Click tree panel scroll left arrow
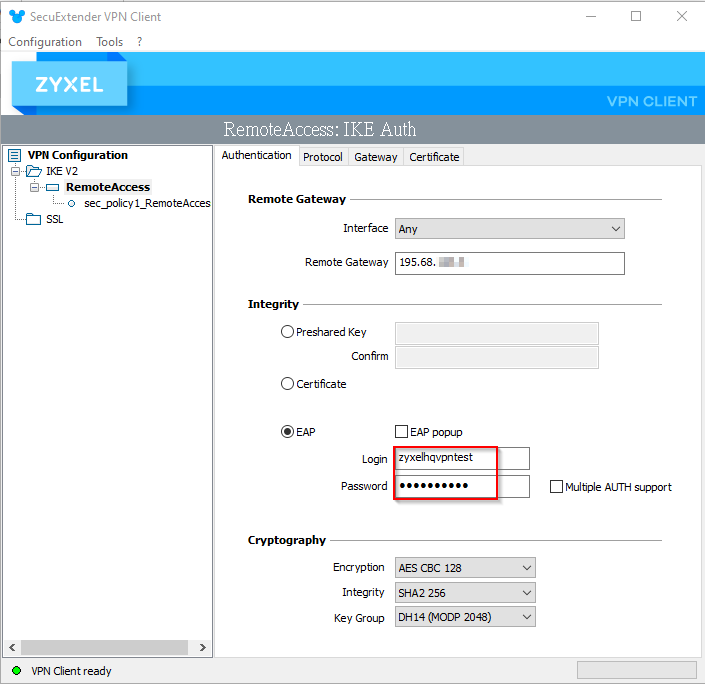This screenshot has width=705, height=684. click(12, 648)
